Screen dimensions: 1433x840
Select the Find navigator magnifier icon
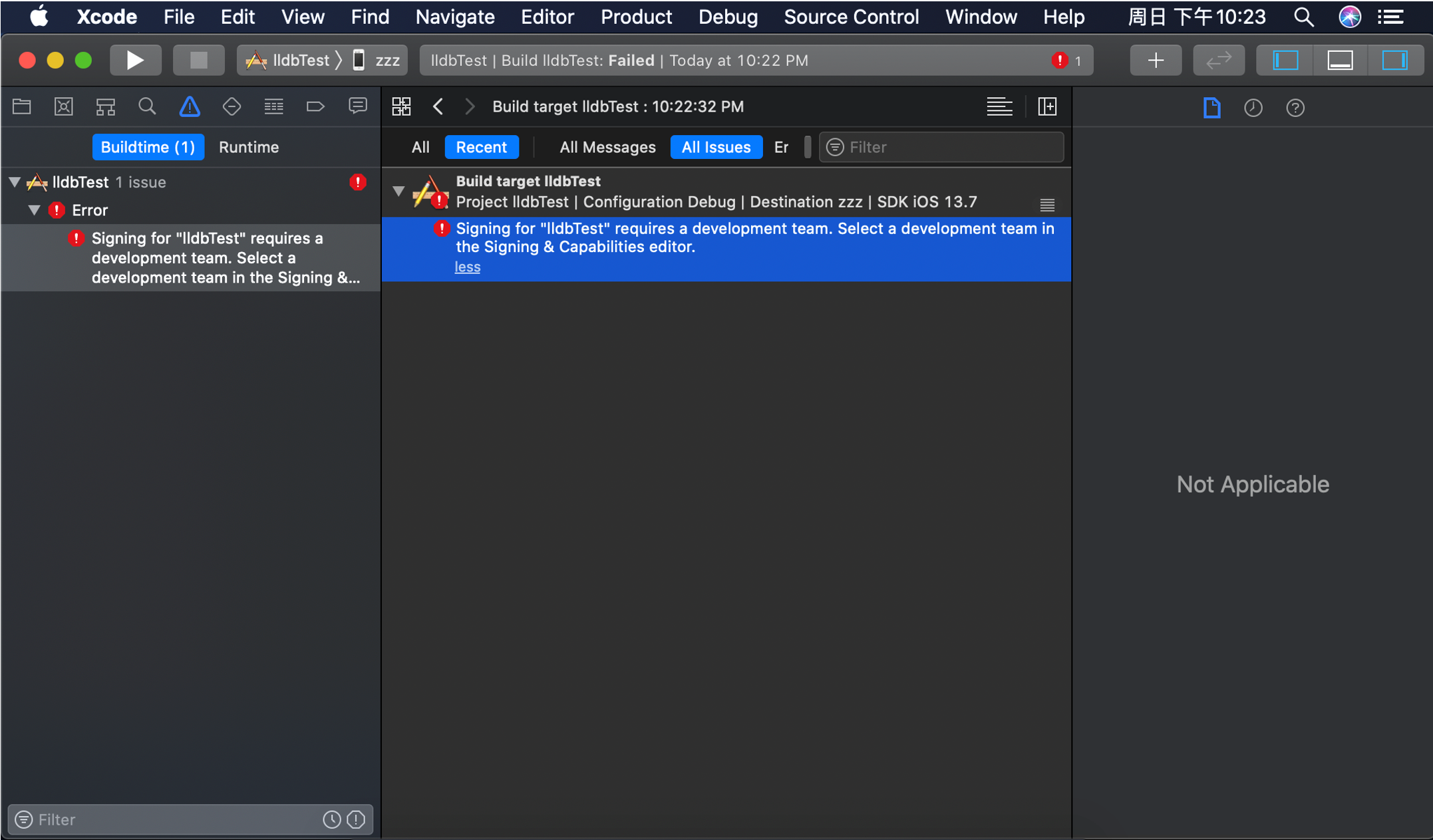[x=147, y=106]
